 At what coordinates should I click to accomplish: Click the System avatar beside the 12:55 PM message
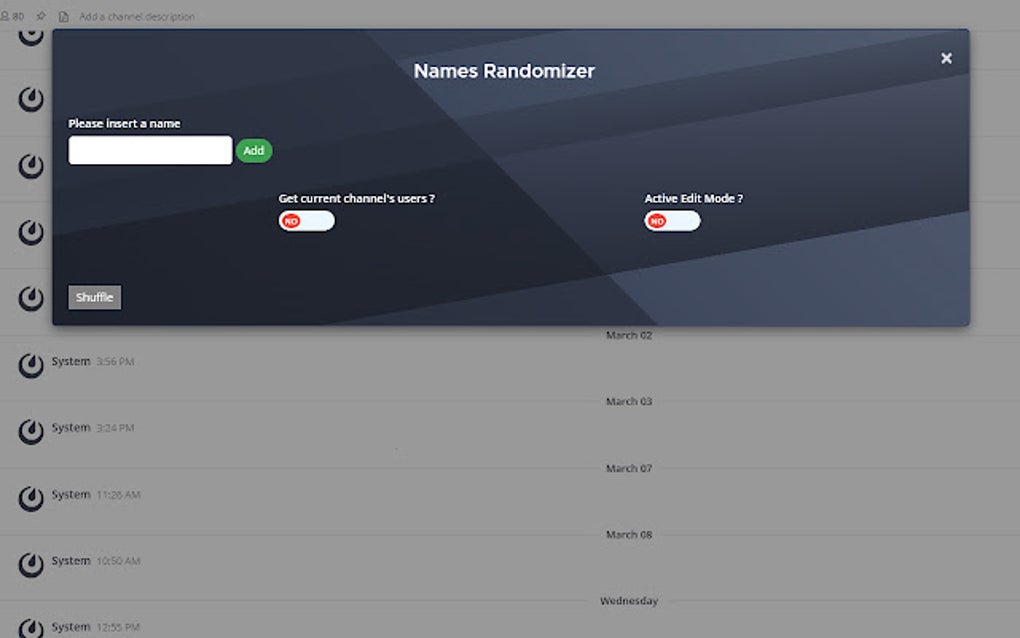pyautogui.click(x=30, y=630)
